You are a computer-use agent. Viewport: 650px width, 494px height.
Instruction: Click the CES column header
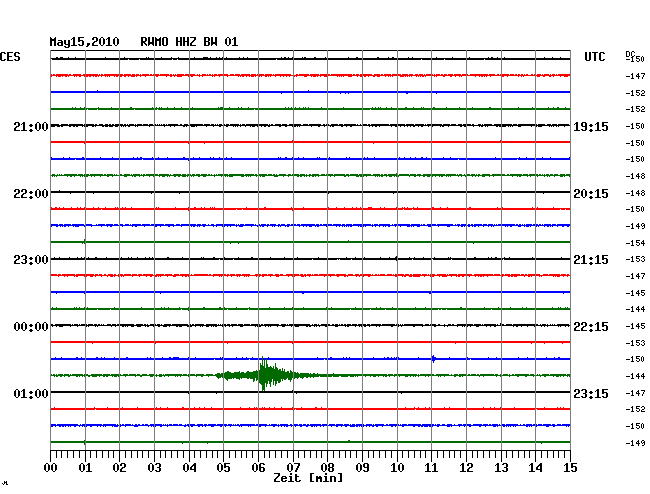click(10, 57)
